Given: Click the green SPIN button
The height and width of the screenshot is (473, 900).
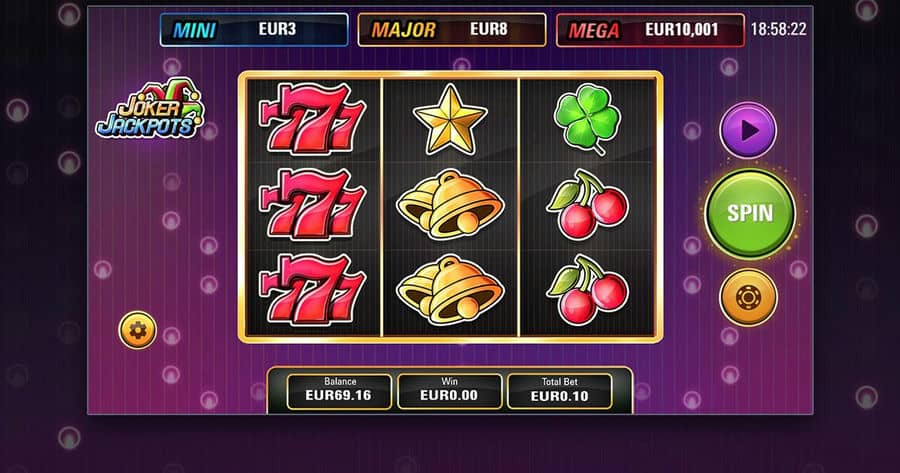Looking at the screenshot, I should [x=750, y=213].
